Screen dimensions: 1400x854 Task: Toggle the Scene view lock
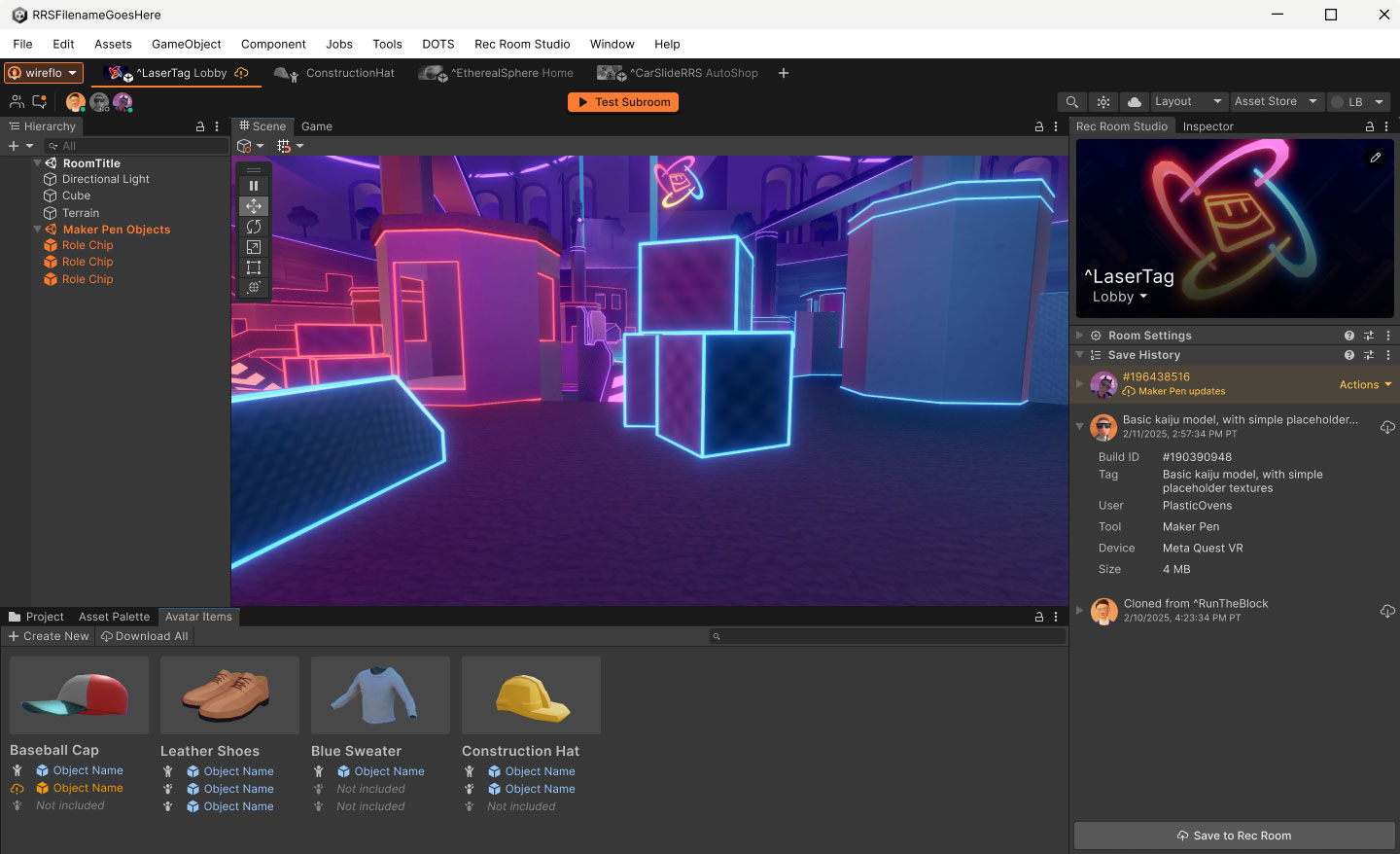point(1039,126)
